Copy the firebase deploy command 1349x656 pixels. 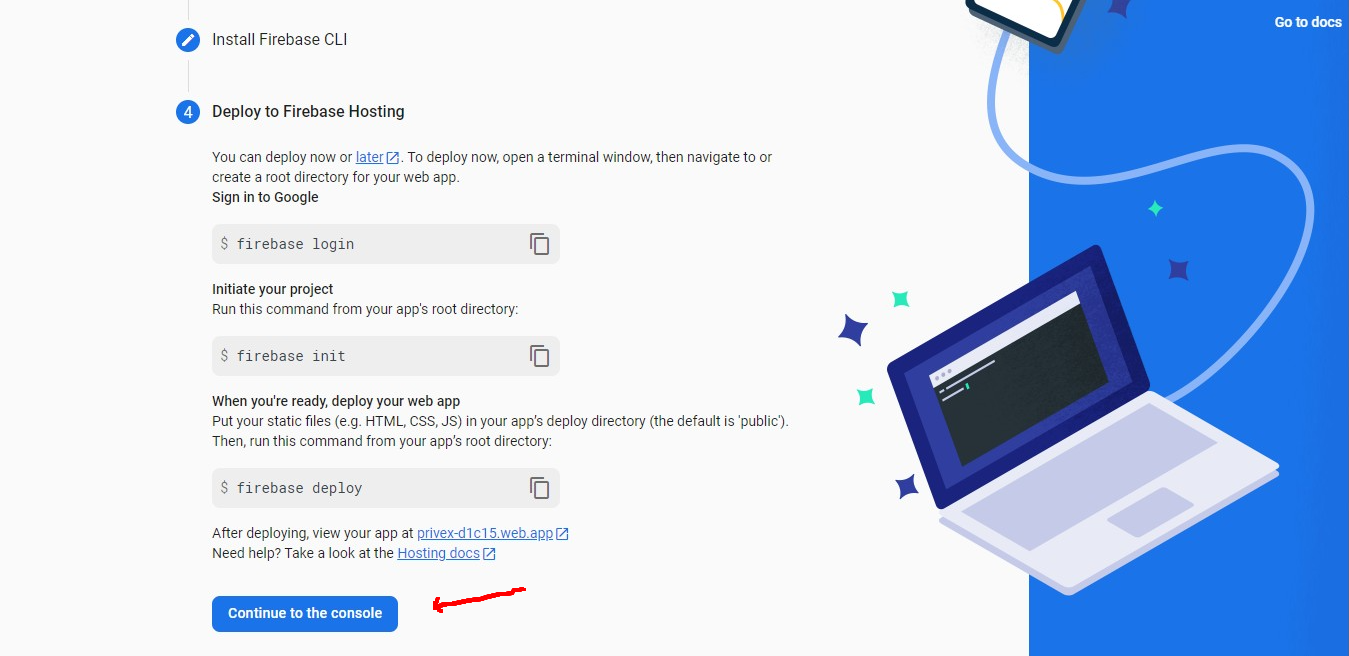point(540,488)
